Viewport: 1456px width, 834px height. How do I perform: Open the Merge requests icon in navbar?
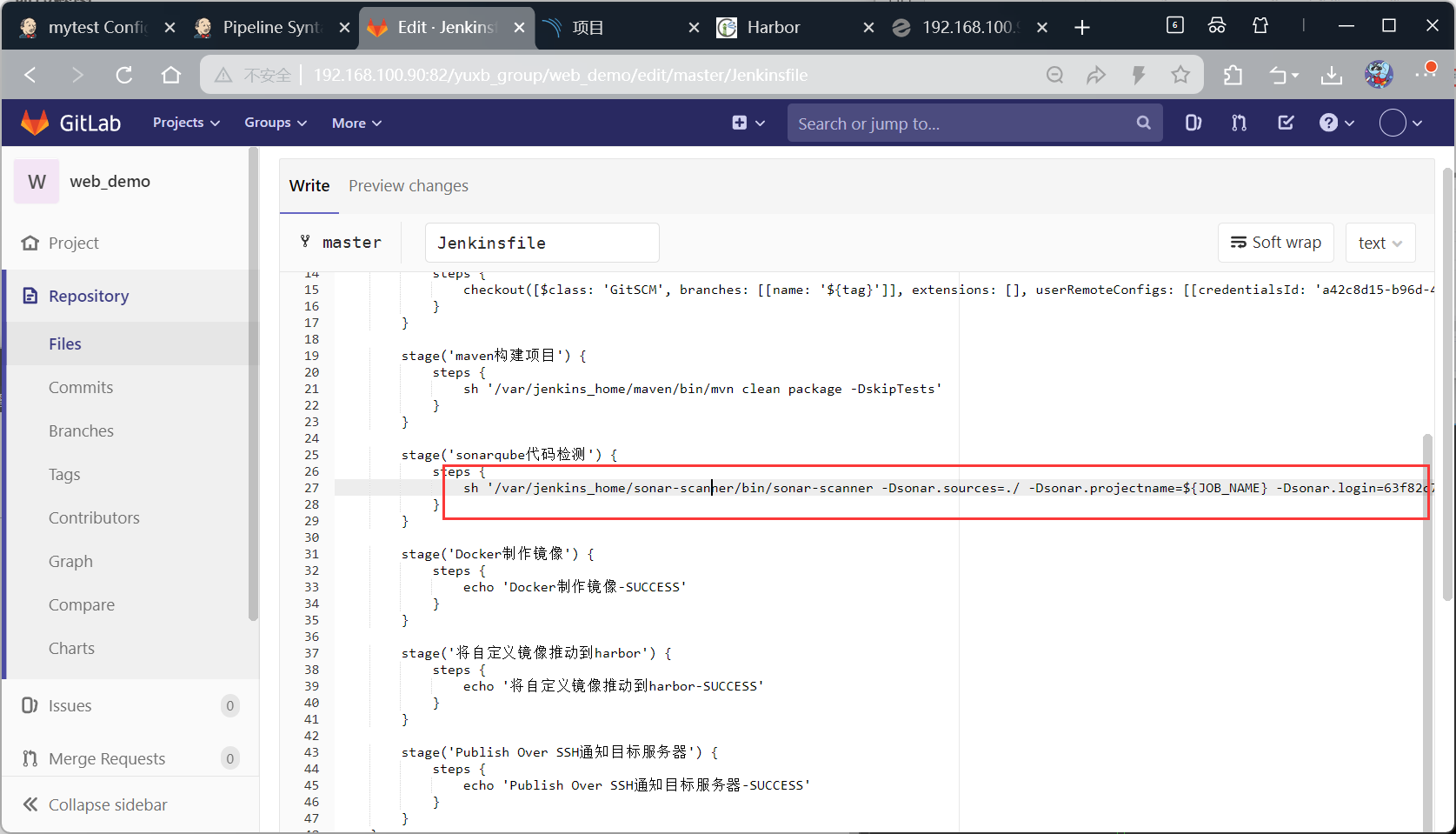coord(1239,123)
